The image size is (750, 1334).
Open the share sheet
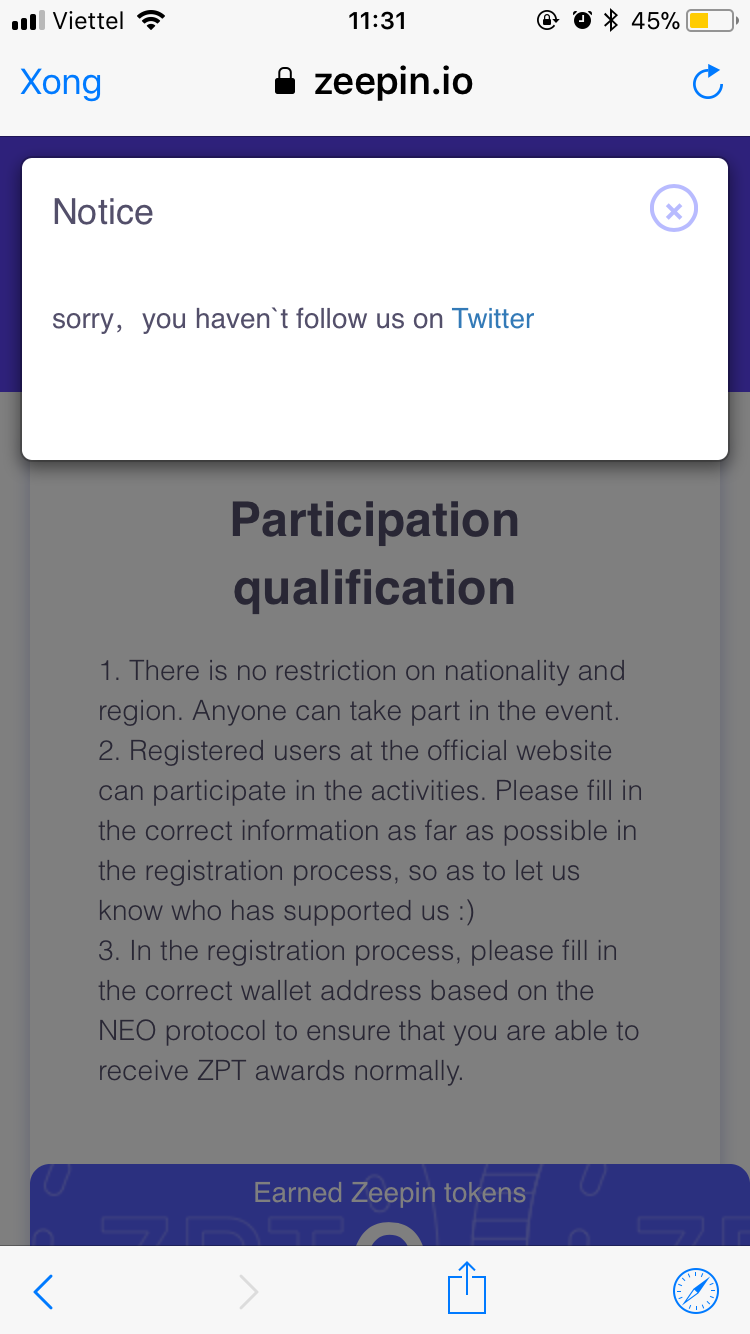click(466, 1288)
